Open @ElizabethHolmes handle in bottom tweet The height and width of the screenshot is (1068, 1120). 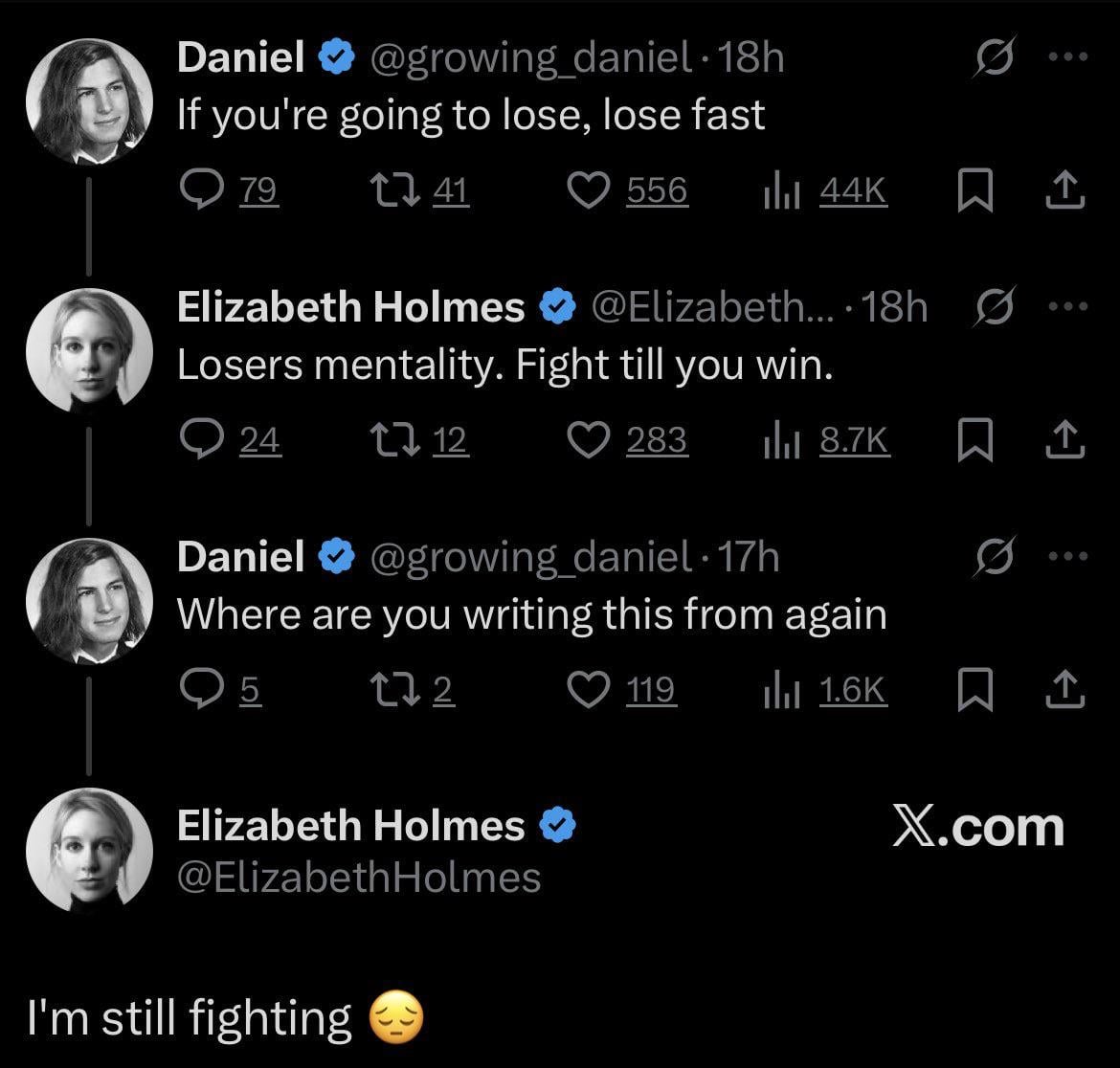359,878
